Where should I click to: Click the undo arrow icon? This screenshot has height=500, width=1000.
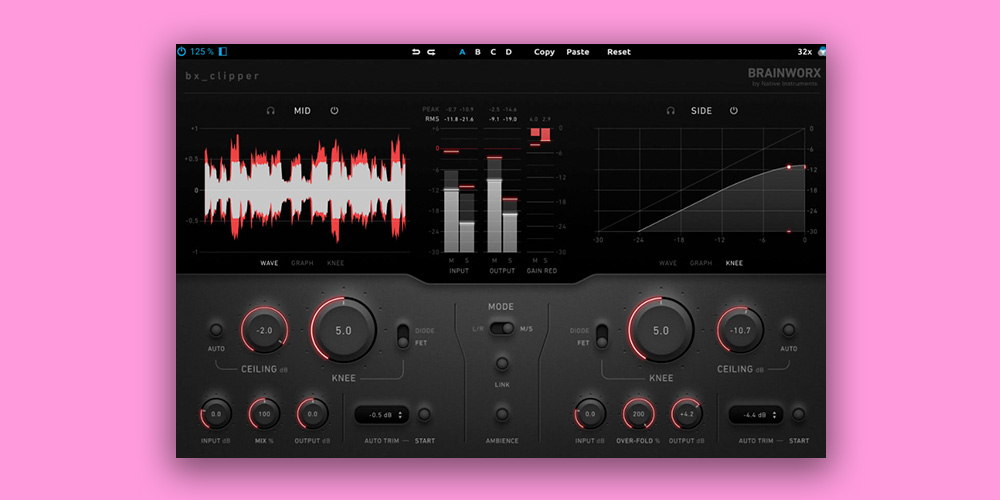coord(416,52)
